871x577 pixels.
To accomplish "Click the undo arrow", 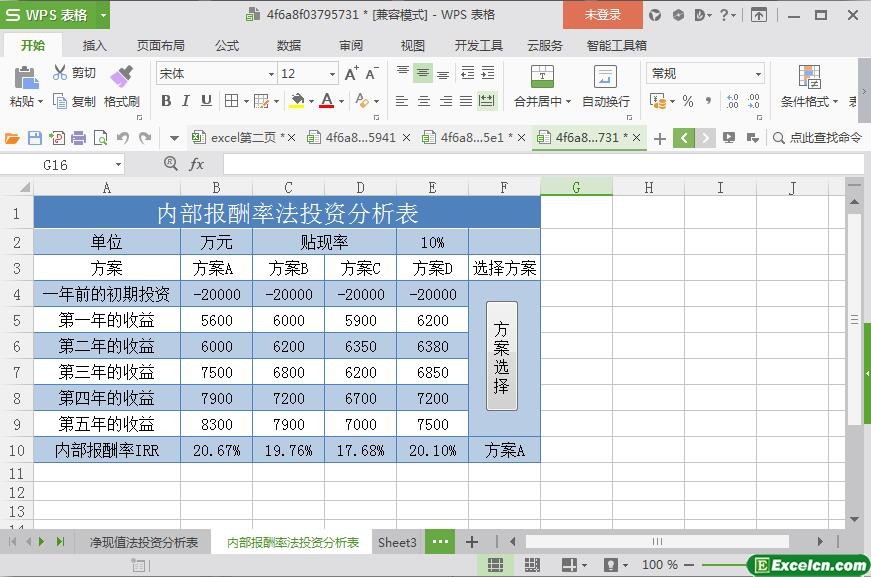I will pyautogui.click(x=123, y=138).
